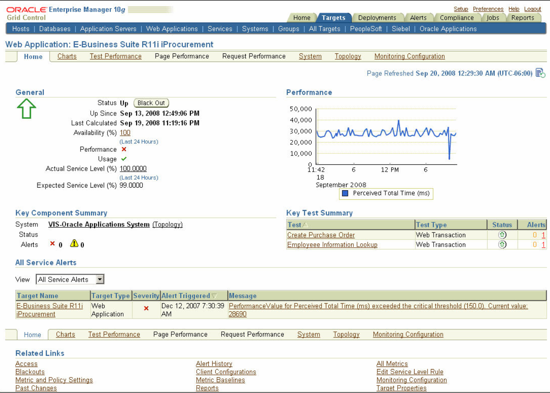This screenshot has height=393, width=550.
Task: Go to Systems subtab
Action: [x=255, y=29]
